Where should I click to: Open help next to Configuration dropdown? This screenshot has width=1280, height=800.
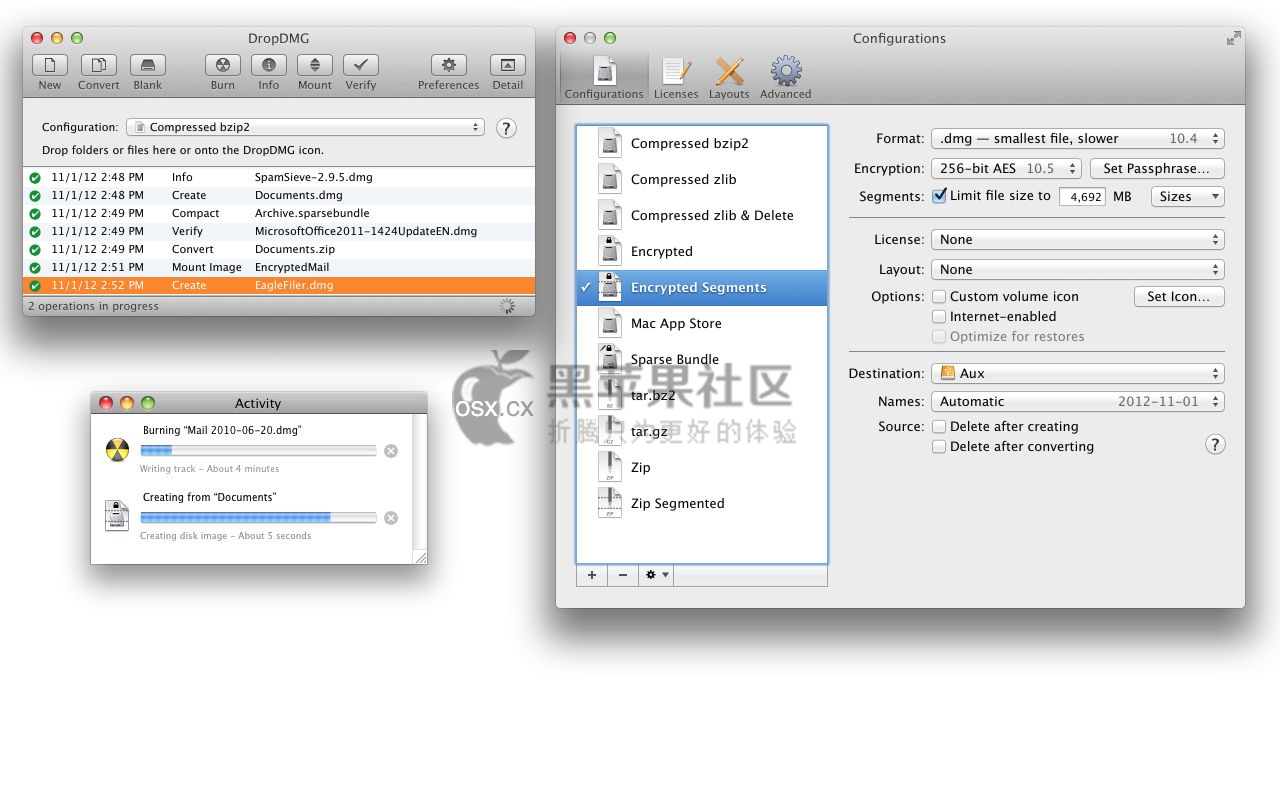506,128
